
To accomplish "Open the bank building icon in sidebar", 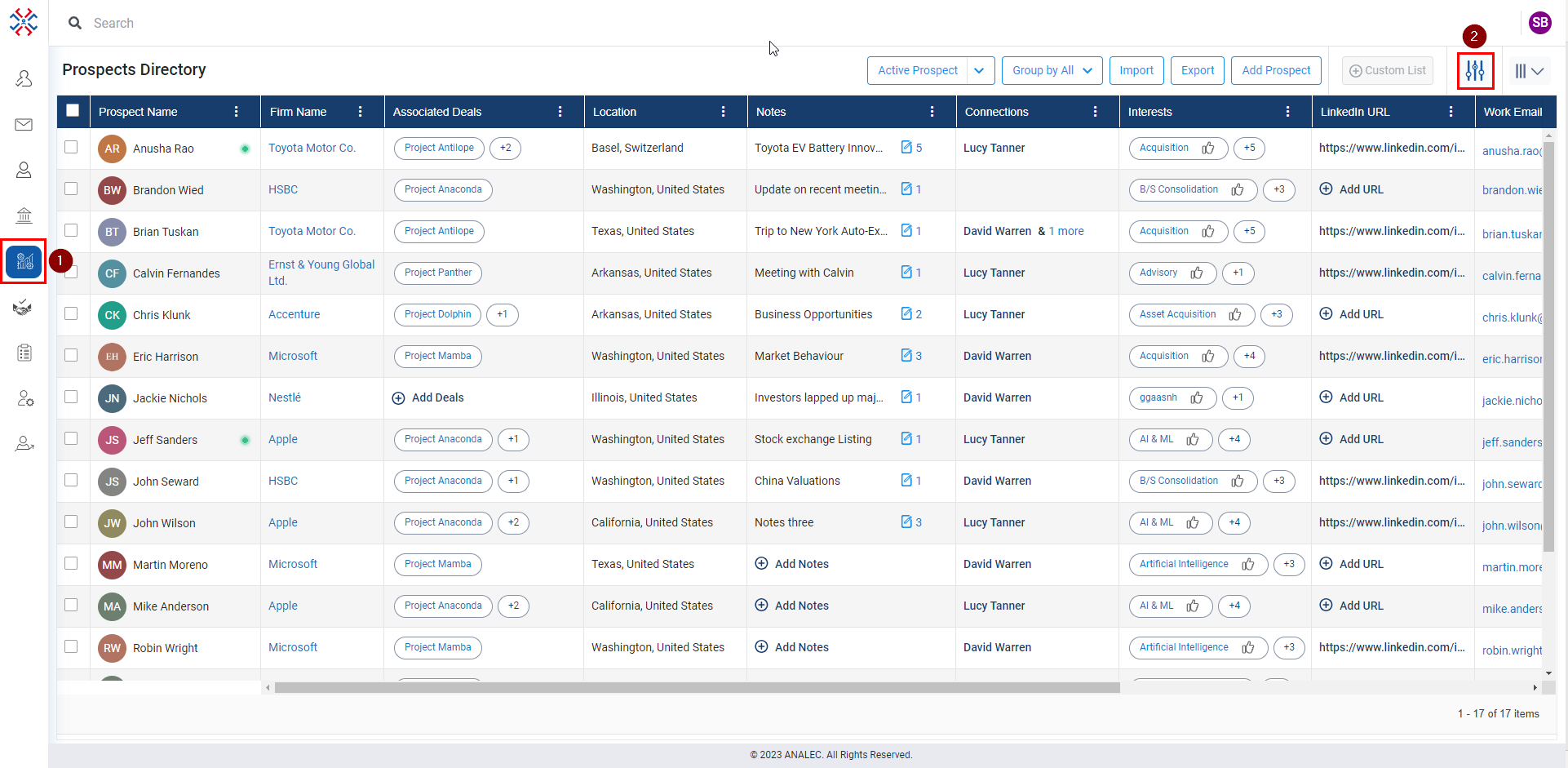I will click(24, 215).
